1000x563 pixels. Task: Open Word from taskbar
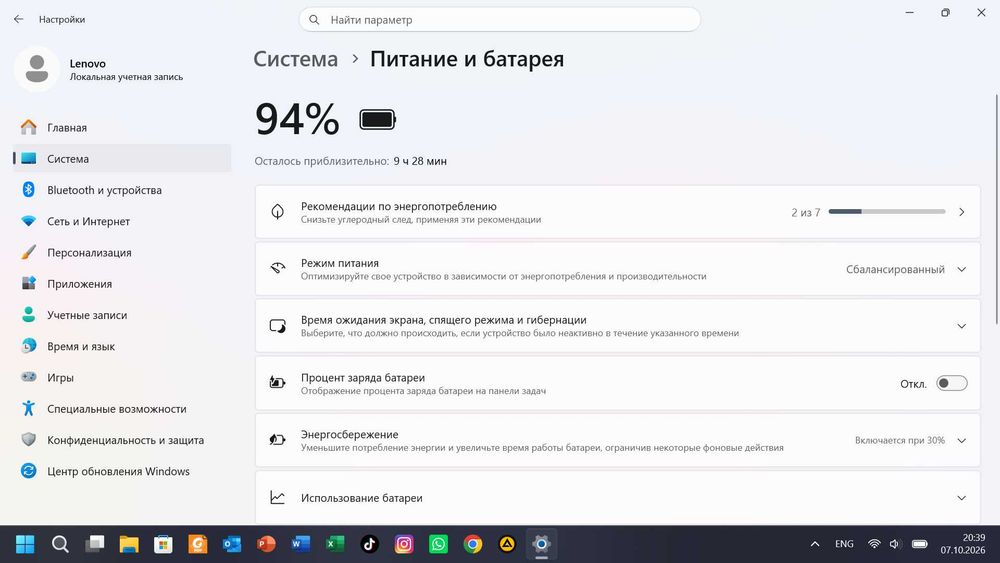click(300, 544)
